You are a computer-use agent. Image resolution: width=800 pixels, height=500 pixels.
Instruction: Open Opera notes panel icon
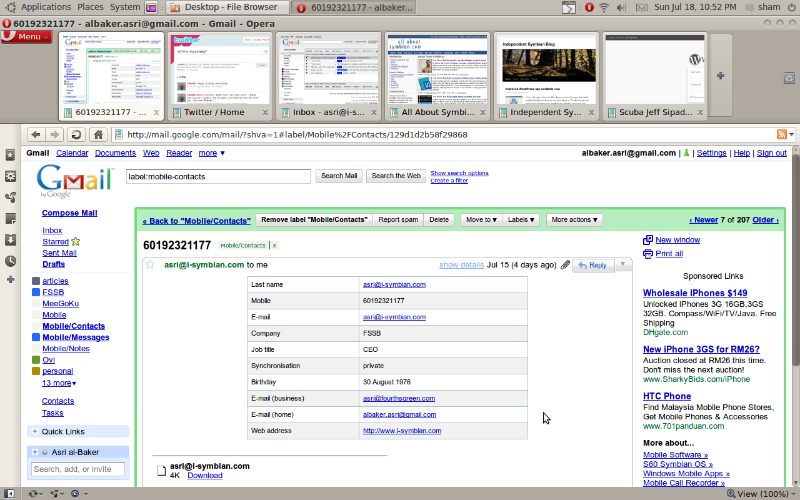point(10,219)
